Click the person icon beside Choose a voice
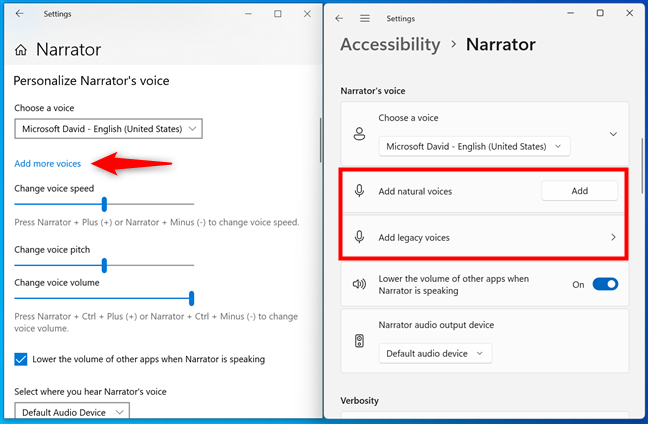 [x=359, y=134]
